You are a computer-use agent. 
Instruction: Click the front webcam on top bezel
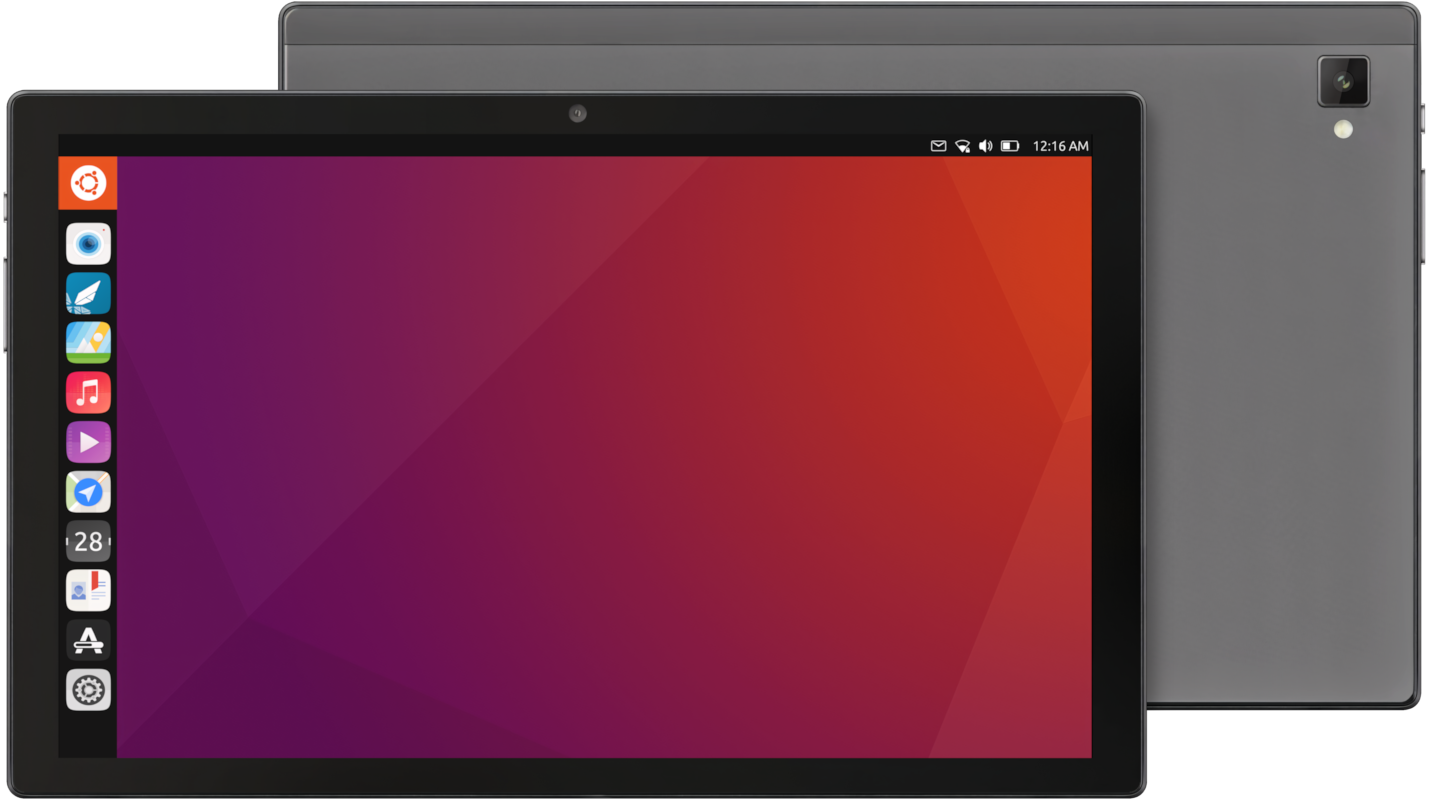coord(577,114)
